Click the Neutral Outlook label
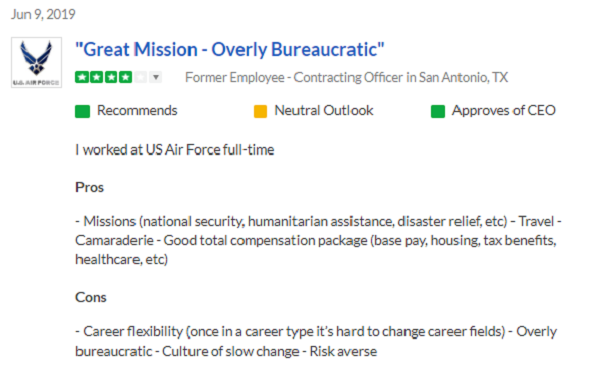The width and height of the screenshot is (594, 369). [324, 111]
